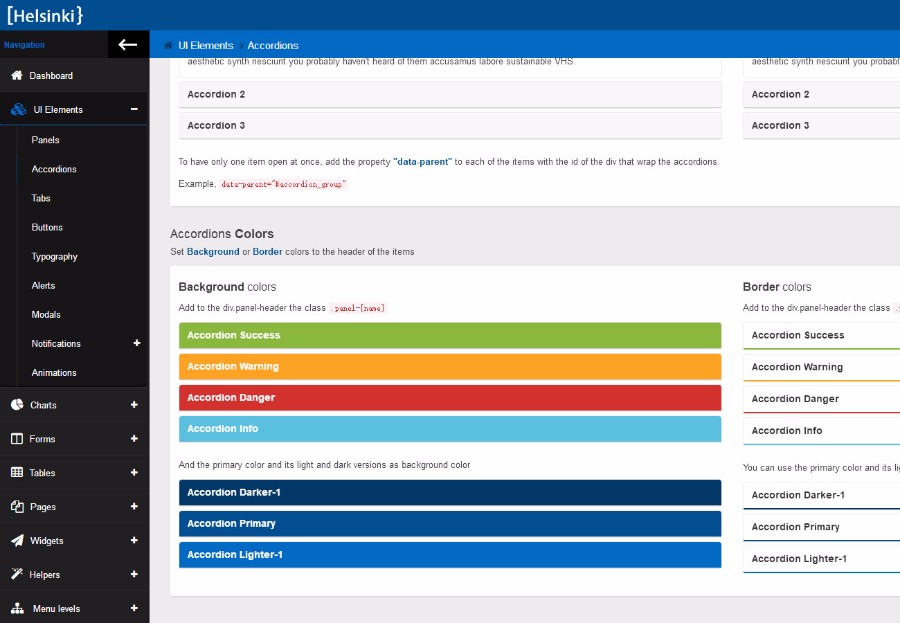Click the UI Elements cubes icon
900x623 pixels.
[18, 110]
